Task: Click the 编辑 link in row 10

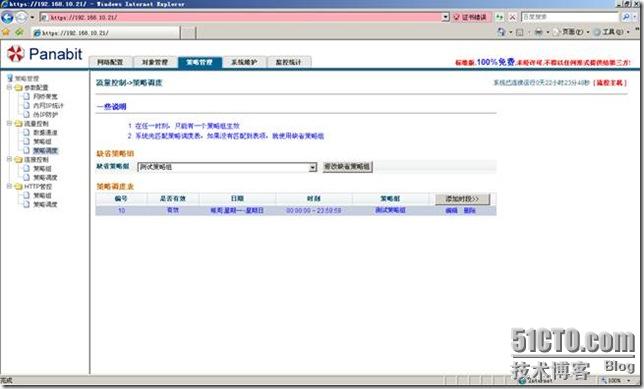Action: pos(451,210)
